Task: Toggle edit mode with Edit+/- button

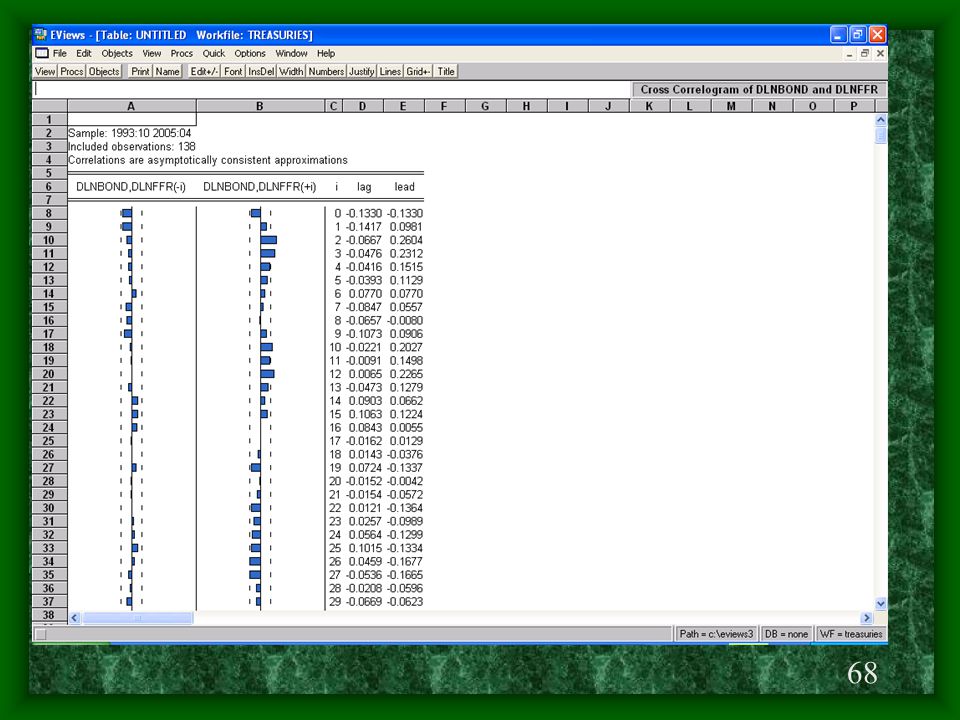Action: click(x=204, y=71)
